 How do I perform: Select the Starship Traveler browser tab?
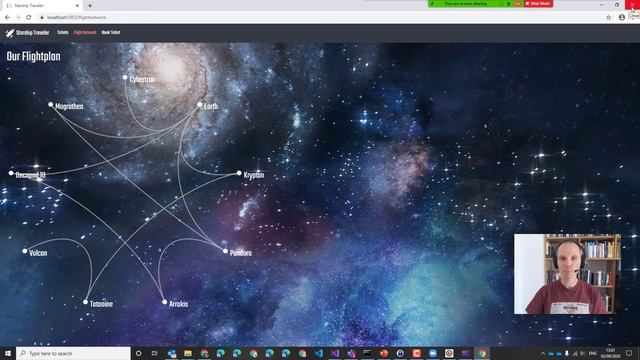coord(42,6)
